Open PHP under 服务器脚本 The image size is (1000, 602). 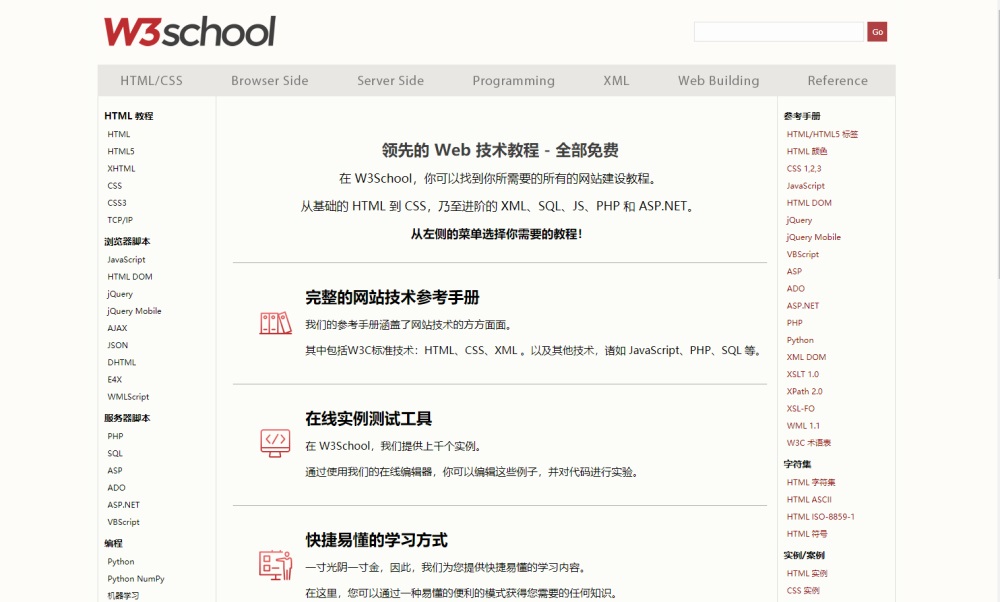pyautogui.click(x=115, y=436)
